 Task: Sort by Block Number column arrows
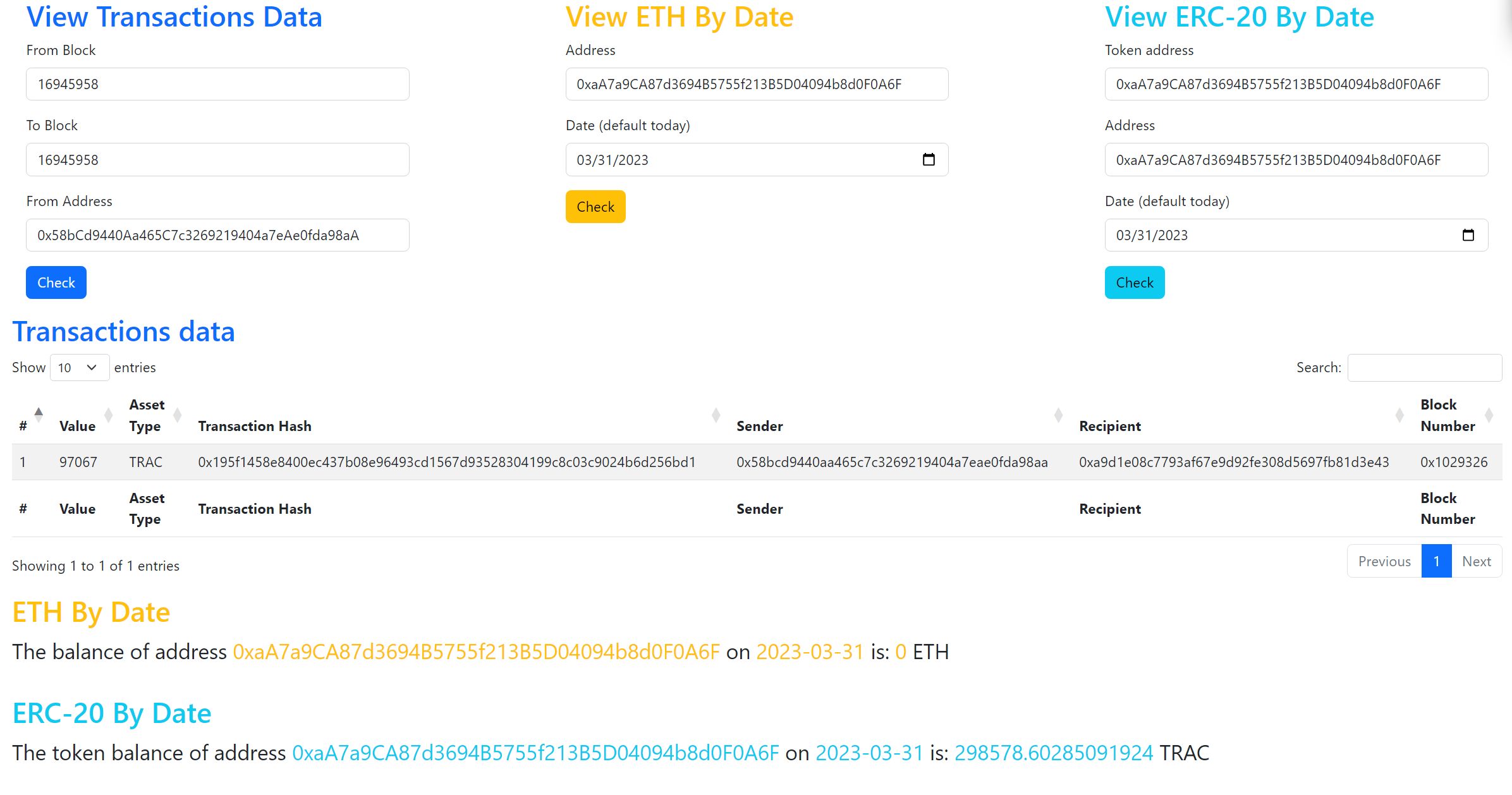(x=1489, y=415)
